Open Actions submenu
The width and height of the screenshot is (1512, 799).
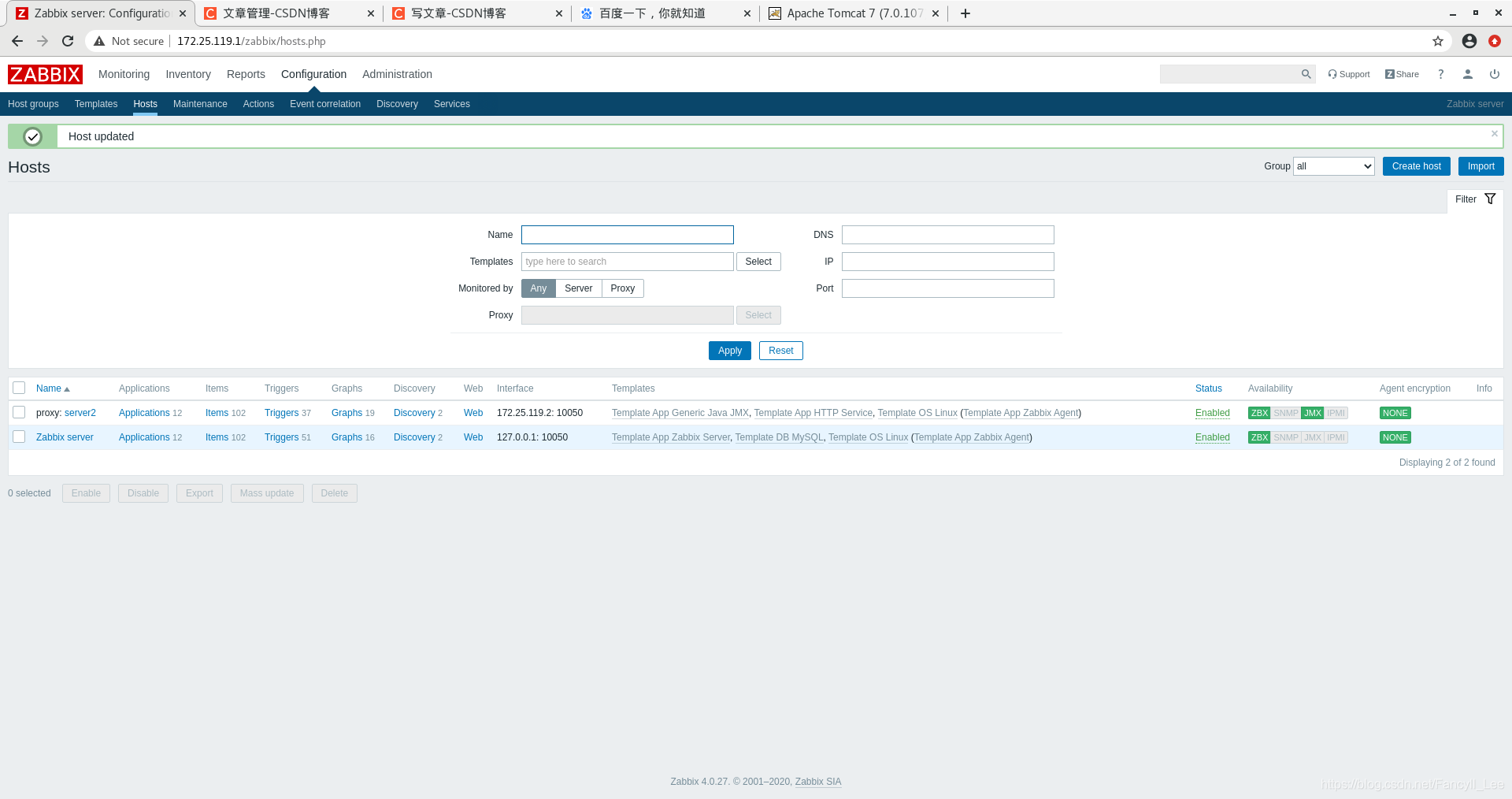coord(258,104)
